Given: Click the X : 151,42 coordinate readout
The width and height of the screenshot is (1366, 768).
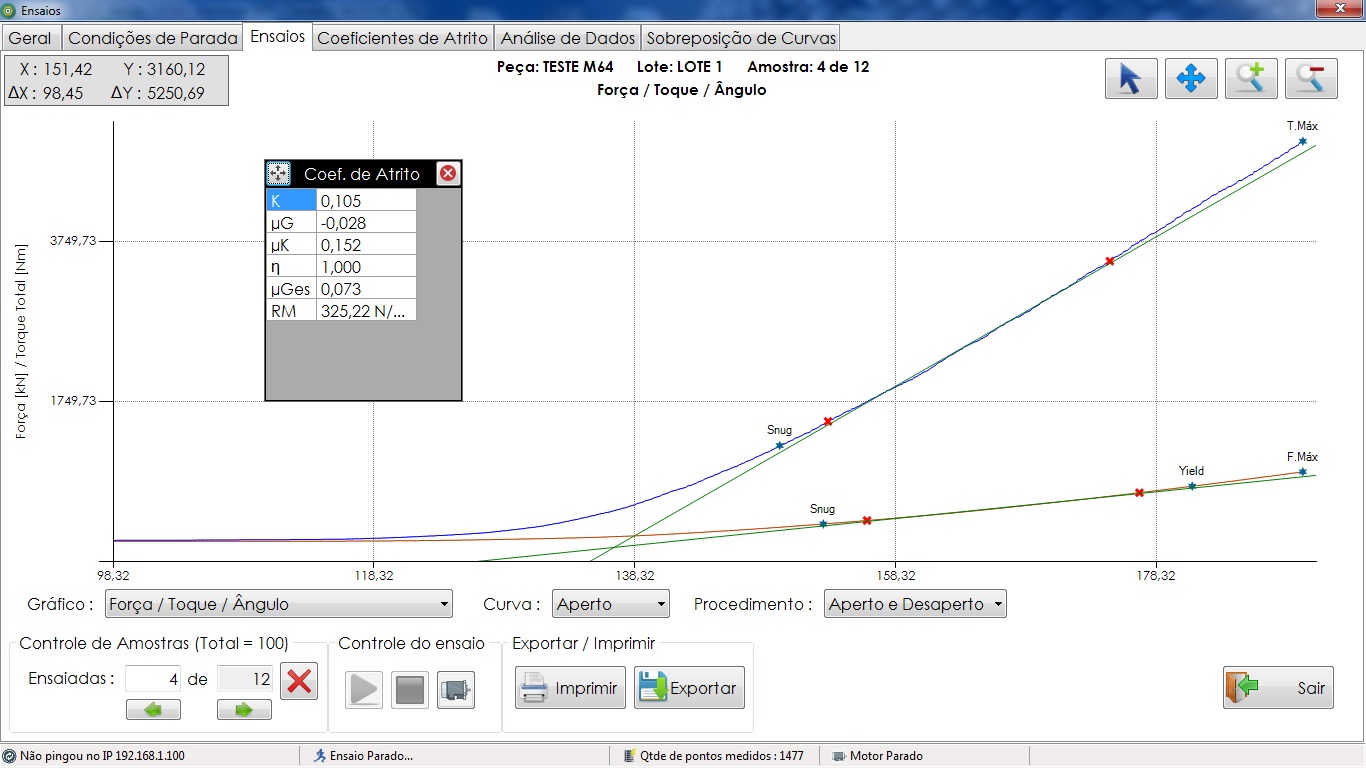Looking at the screenshot, I should pyautogui.click(x=56, y=69).
